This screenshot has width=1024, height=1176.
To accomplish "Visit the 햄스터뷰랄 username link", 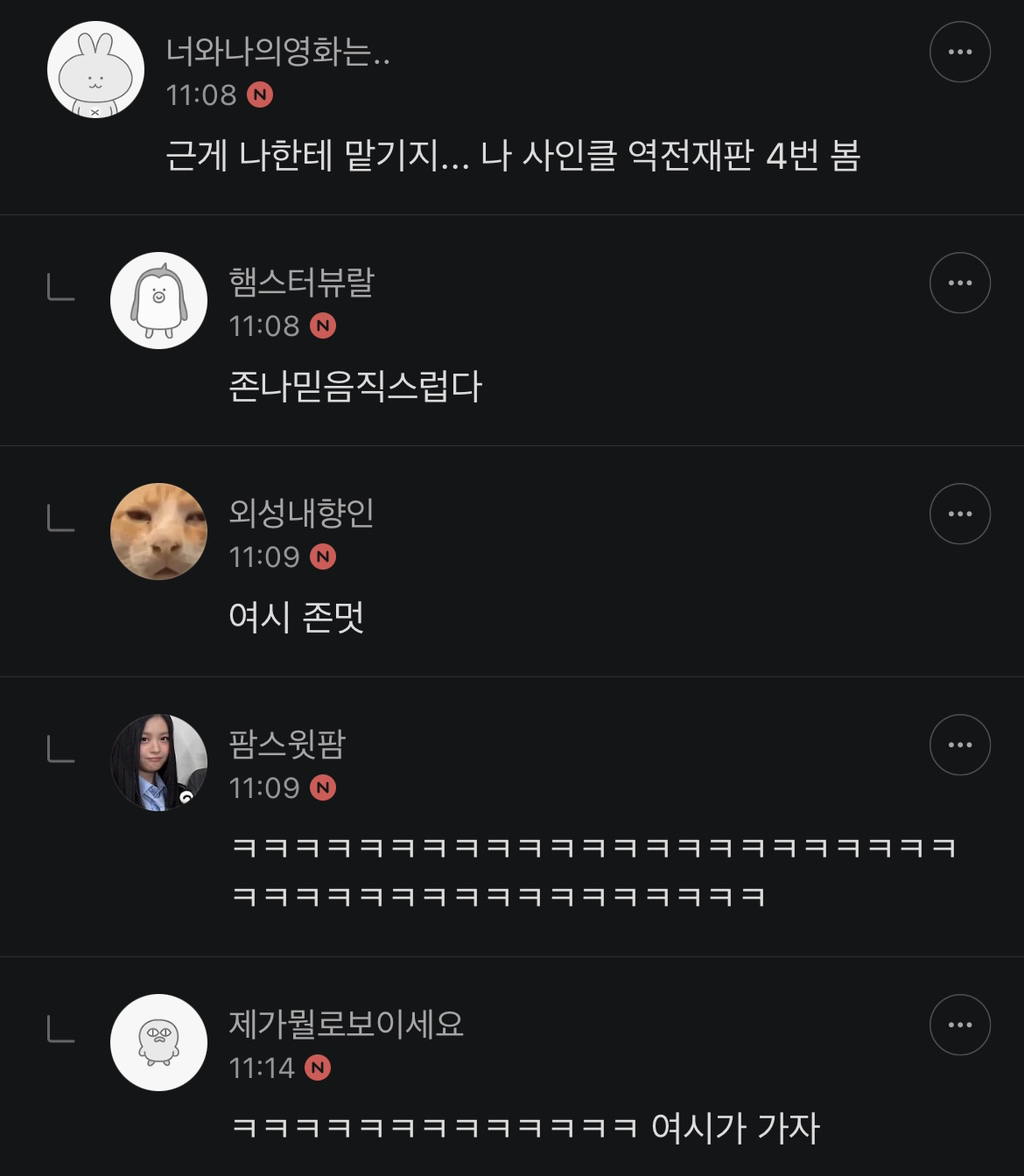I will (301, 283).
